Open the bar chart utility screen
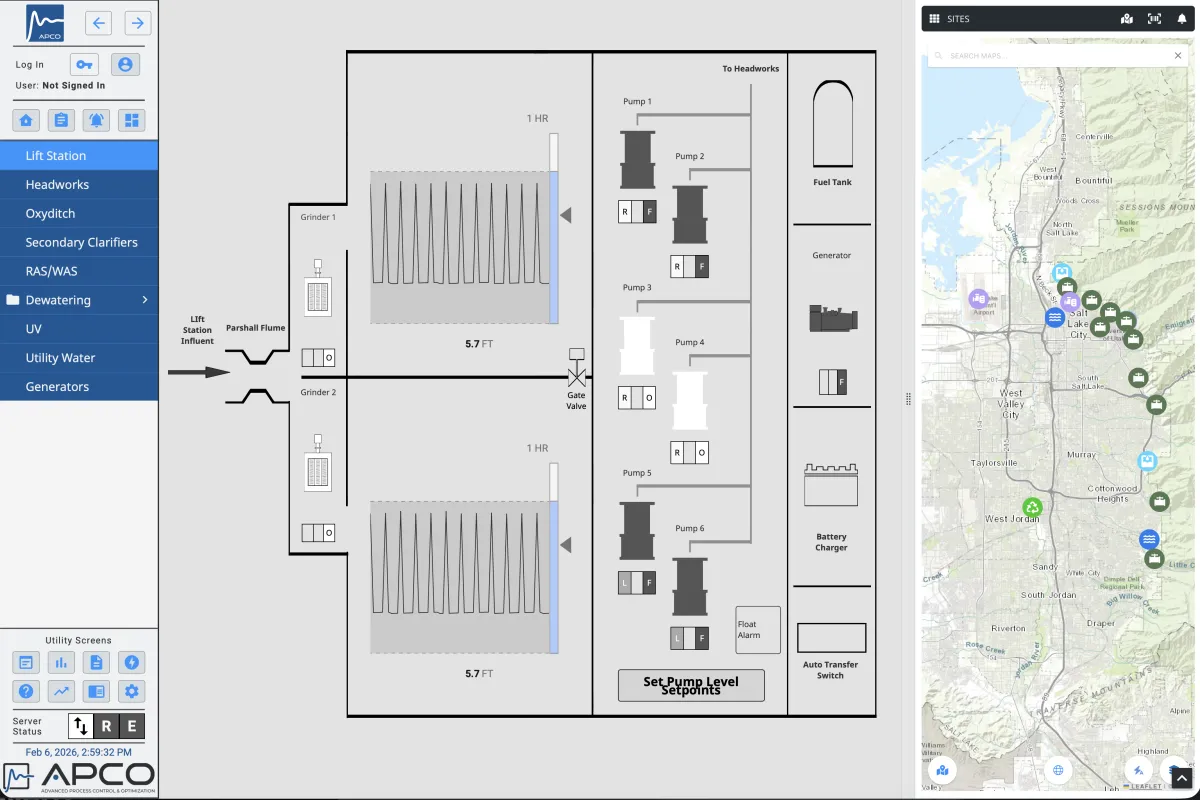Screen dimensions: 1200x800 point(61,662)
